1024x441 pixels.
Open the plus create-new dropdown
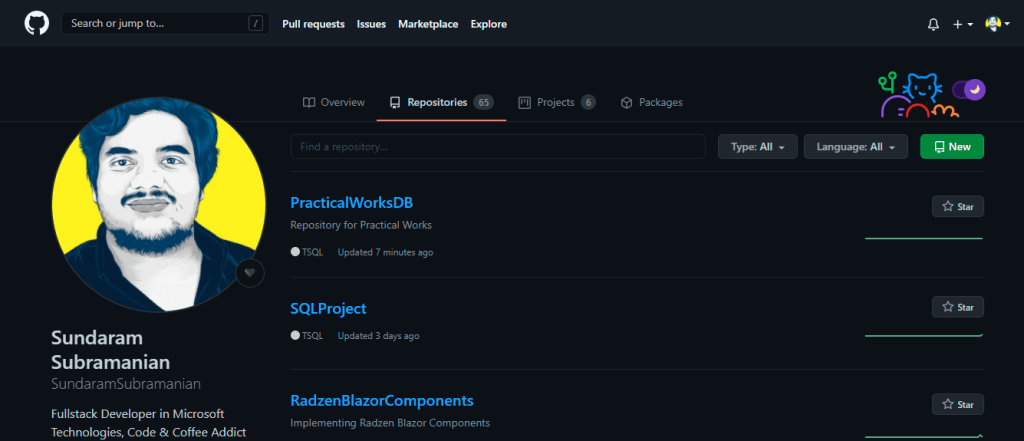[x=962, y=24]
